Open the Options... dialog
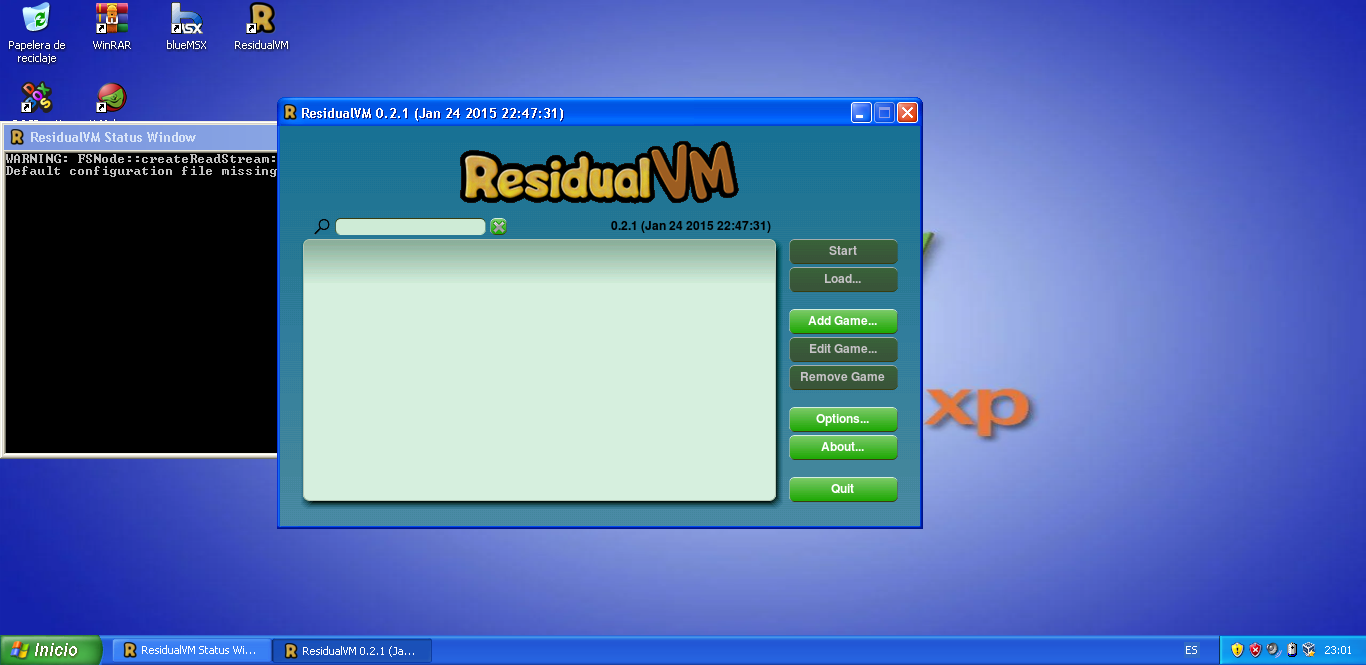The height and width of the screenshot is (665, 1366). tap(843, 419)
